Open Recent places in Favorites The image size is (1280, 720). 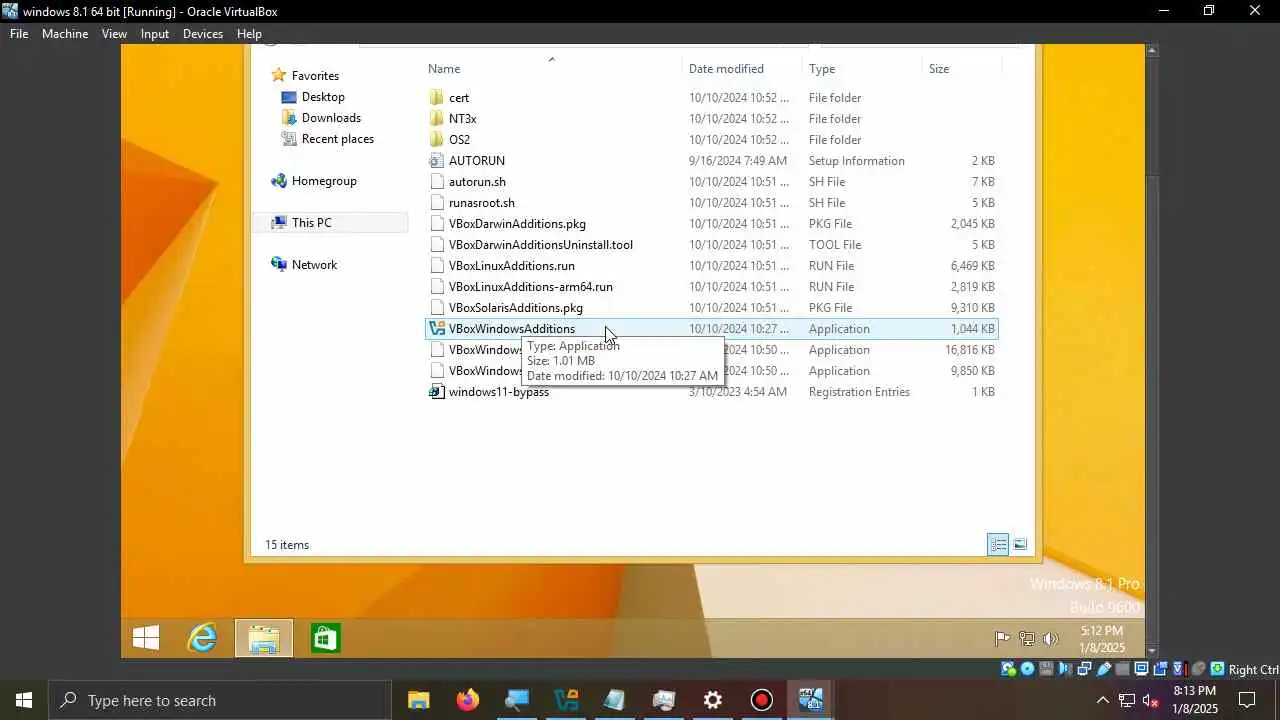[338, 139]
